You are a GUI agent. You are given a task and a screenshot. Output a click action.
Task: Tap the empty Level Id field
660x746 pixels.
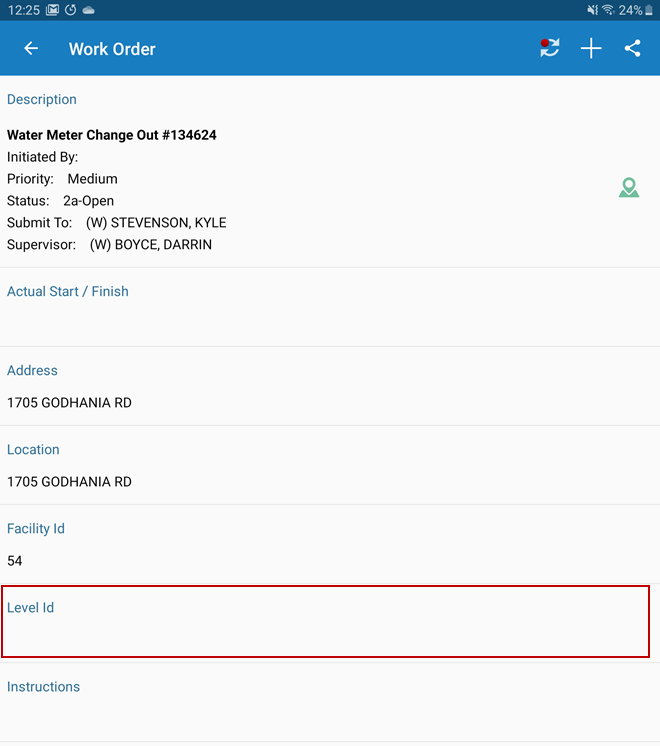(325, 634)
